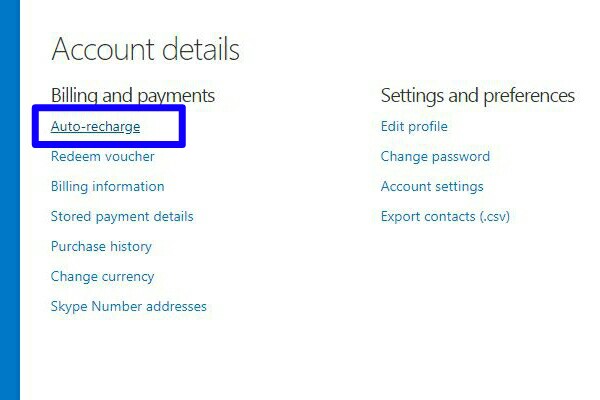
Task: Open Account settings
Action: (432, 186)
